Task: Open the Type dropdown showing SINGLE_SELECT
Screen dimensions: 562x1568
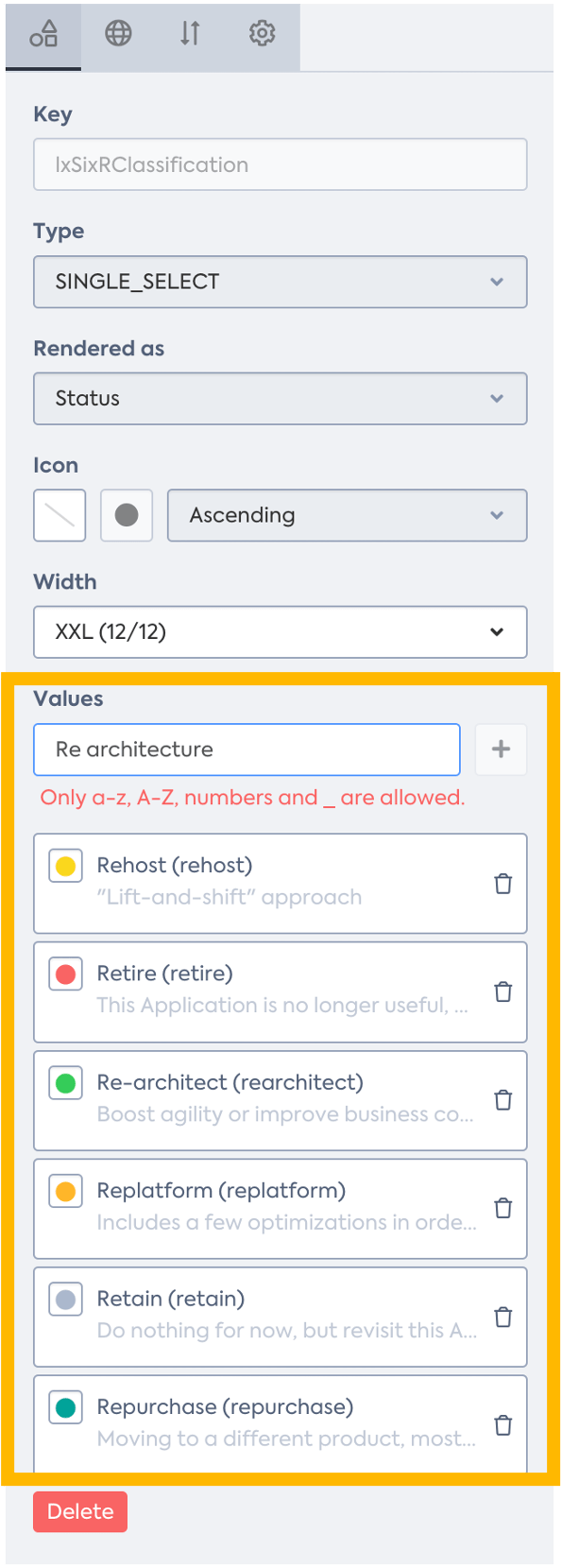Action: pyautogui.click(x=280, y=282)
